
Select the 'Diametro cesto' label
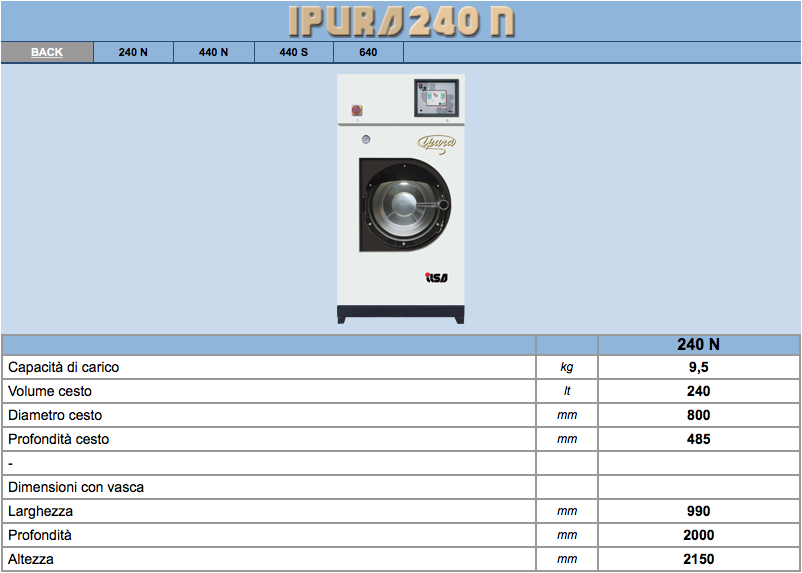point(55,415)
